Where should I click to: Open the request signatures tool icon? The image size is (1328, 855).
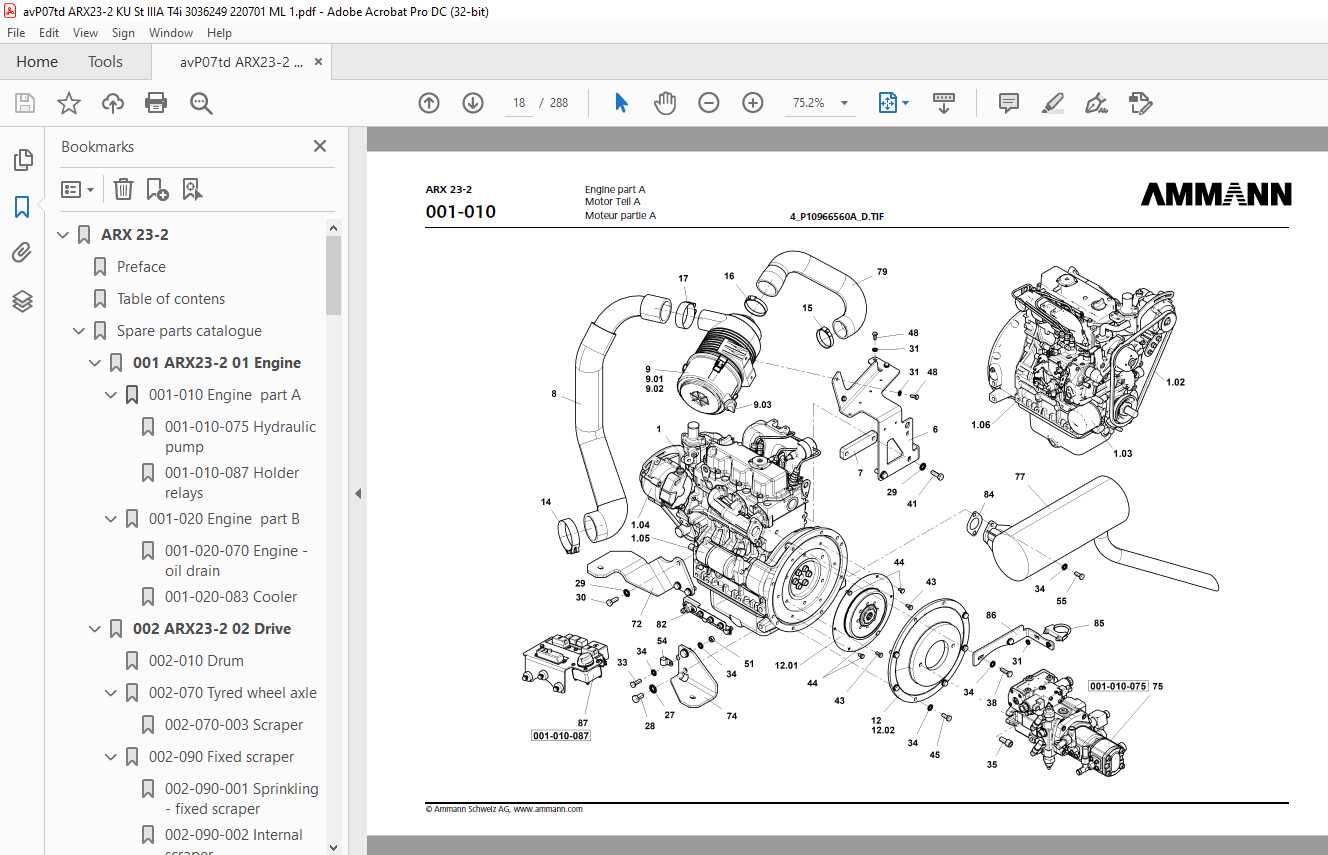(1141, 103)
